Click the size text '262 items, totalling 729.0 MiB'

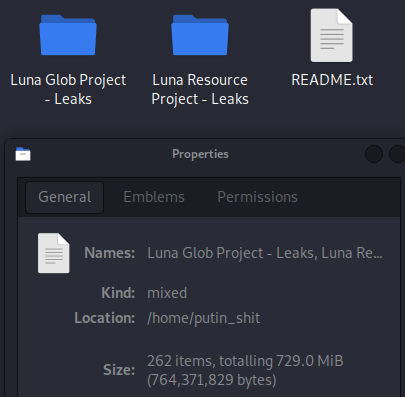(x=245, y=361)
